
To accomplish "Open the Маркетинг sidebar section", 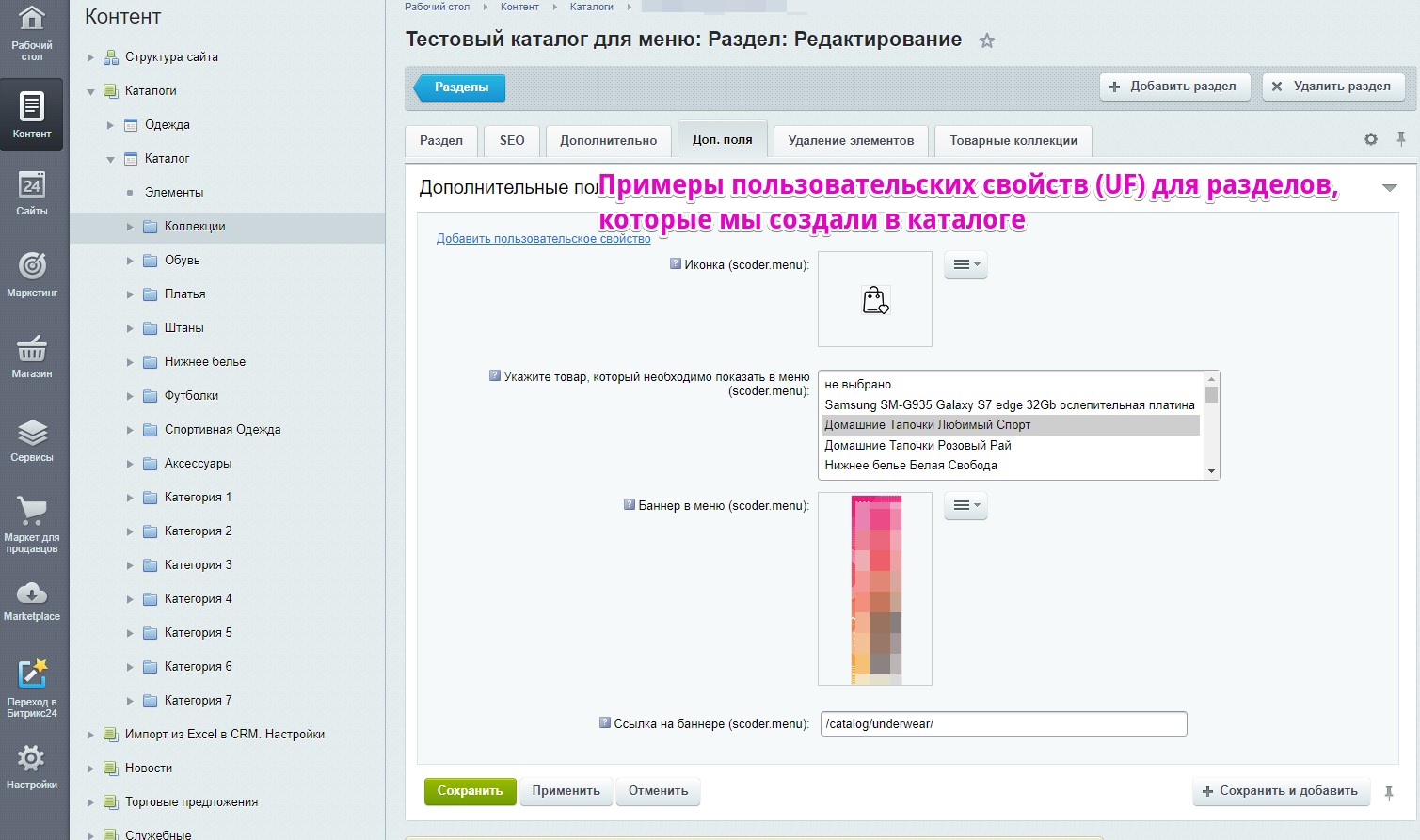I will 32,274.
